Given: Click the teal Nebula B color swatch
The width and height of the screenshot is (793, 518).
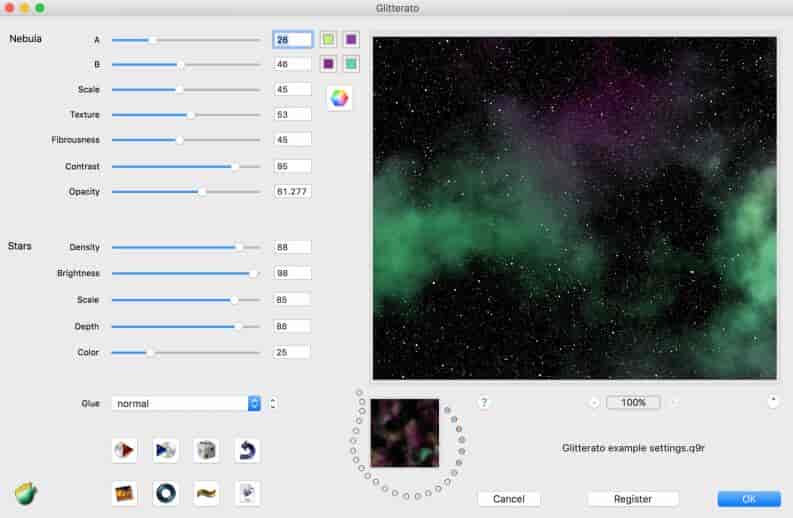Looking at the screenshot, I should tap(350, 64).
